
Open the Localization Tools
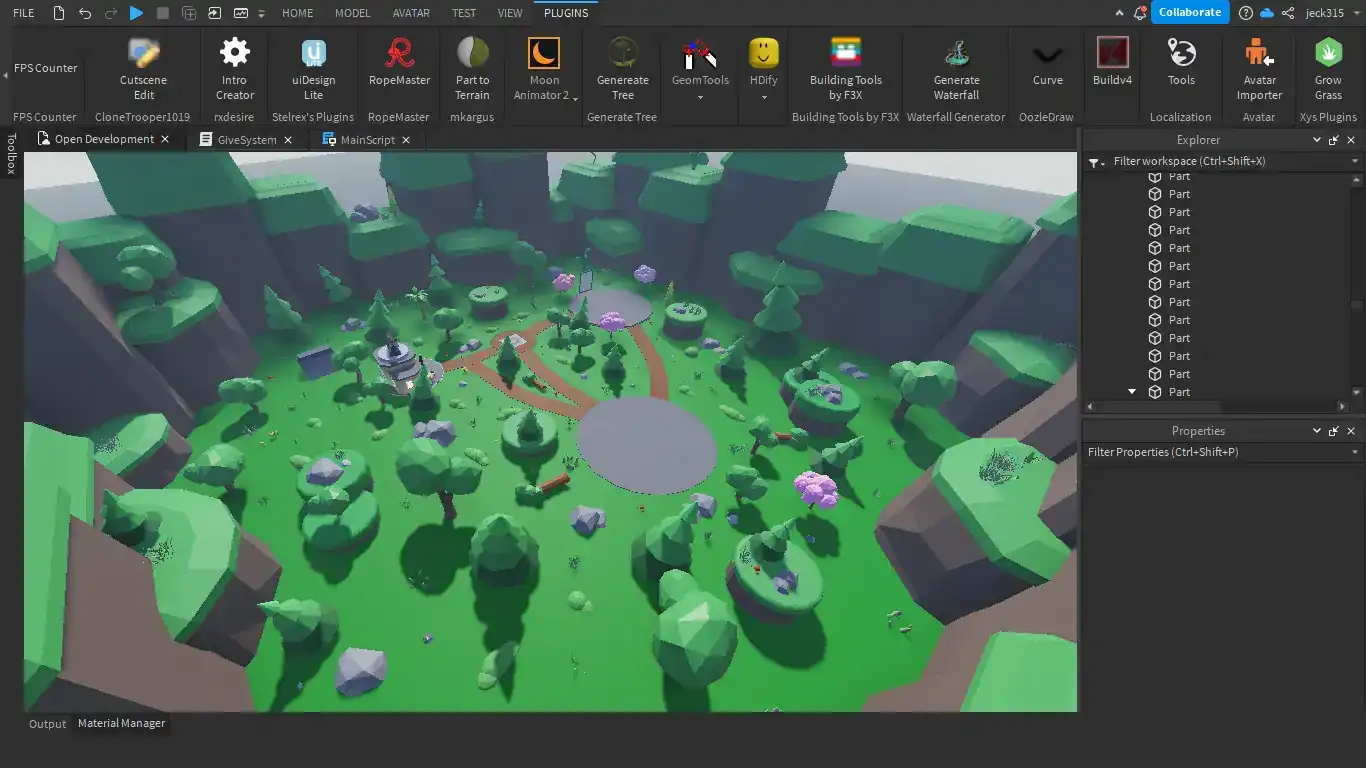click(1181, 62)
